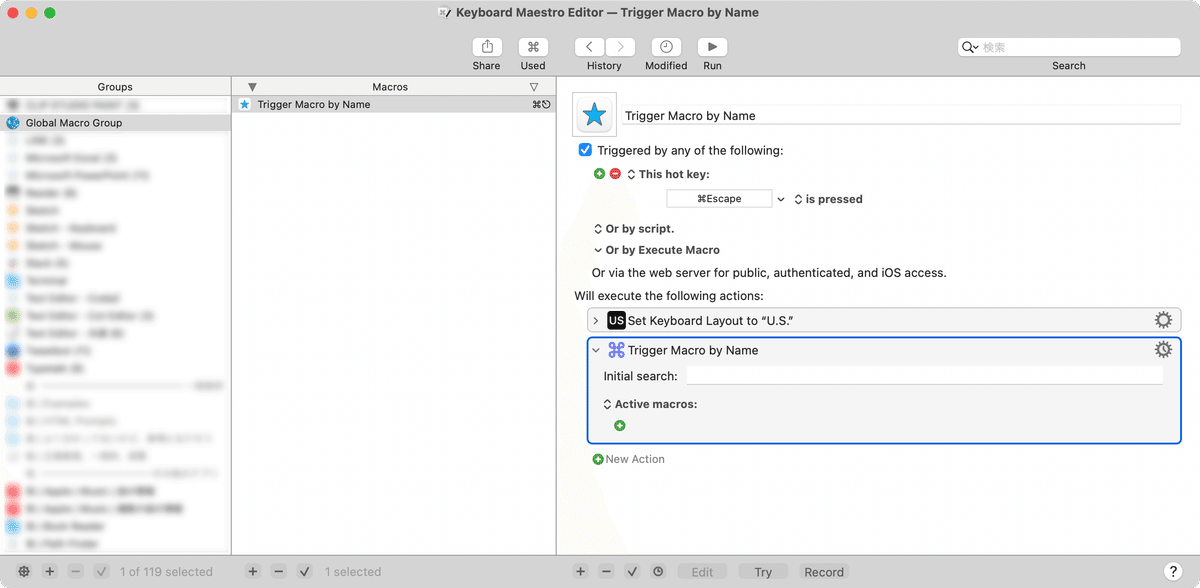
Task: Click the search field magnifier icon
Action: (x=969, y=47)
